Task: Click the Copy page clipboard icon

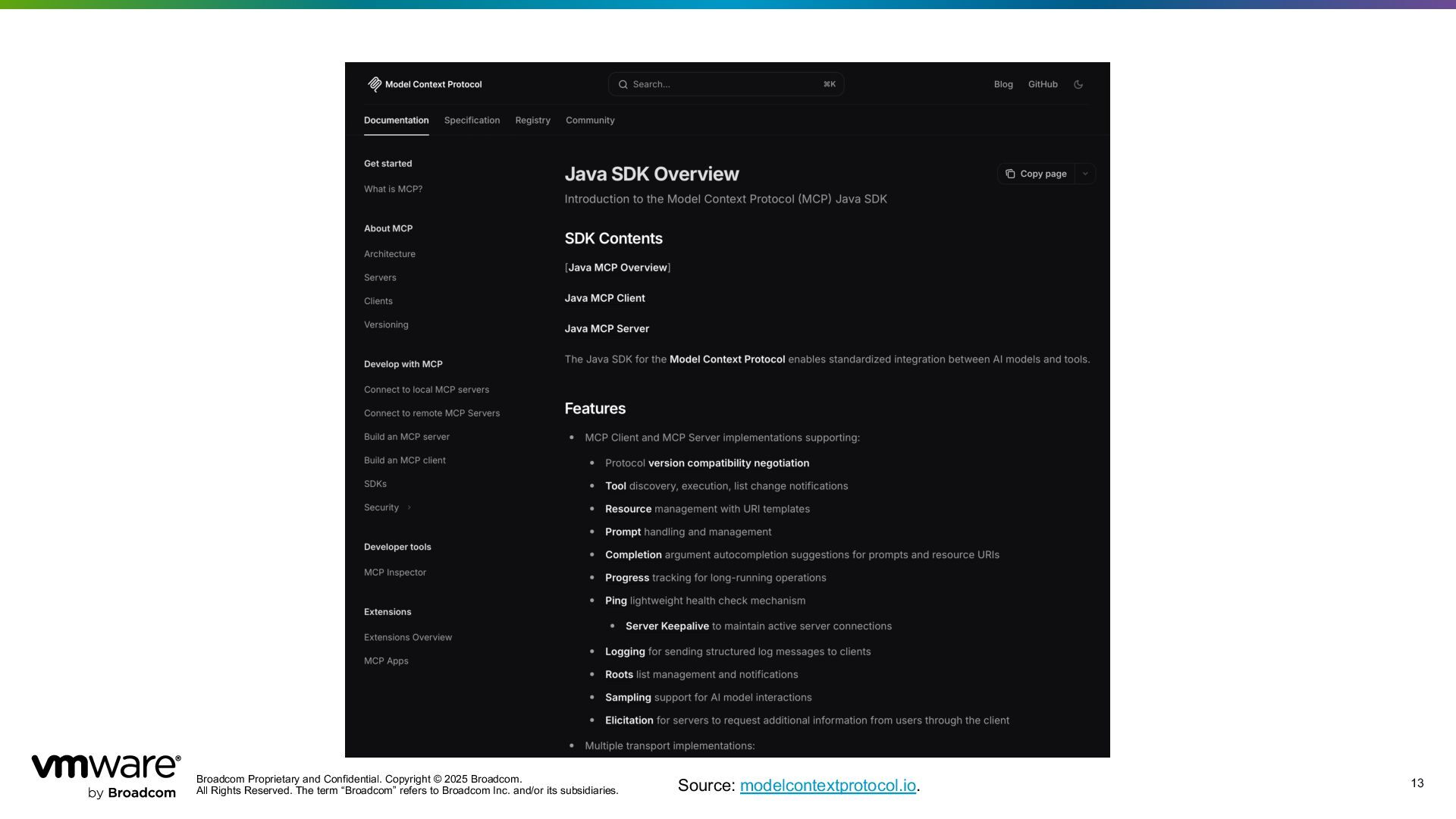Action: 1010,174
